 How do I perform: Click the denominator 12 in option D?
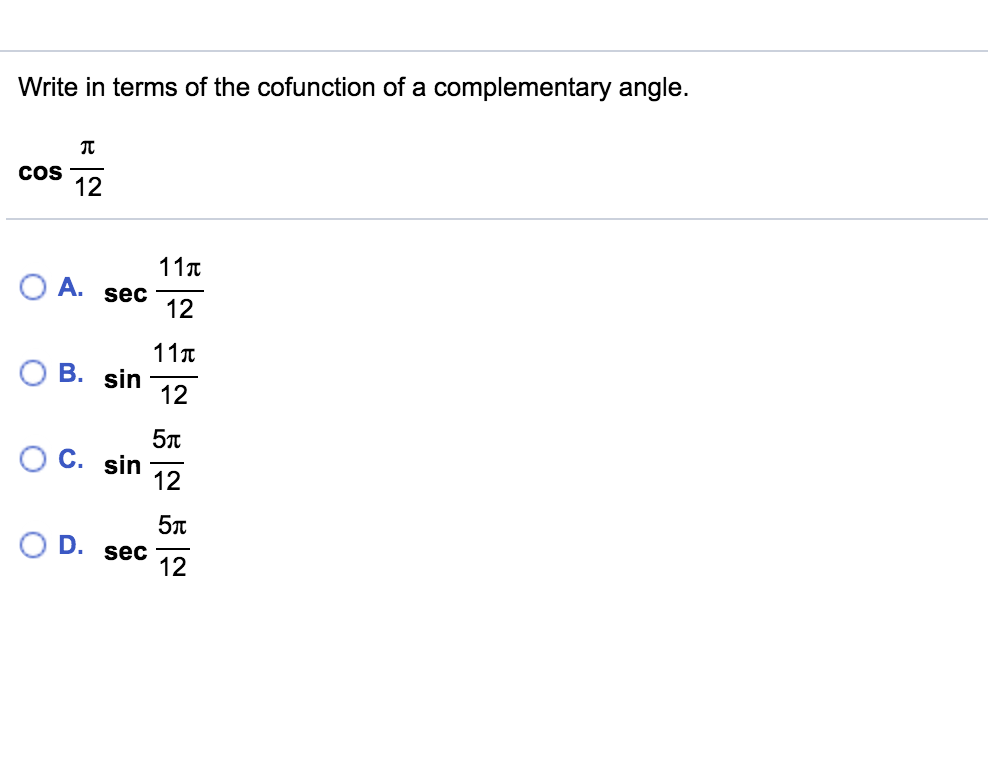(x=172, y=566)
